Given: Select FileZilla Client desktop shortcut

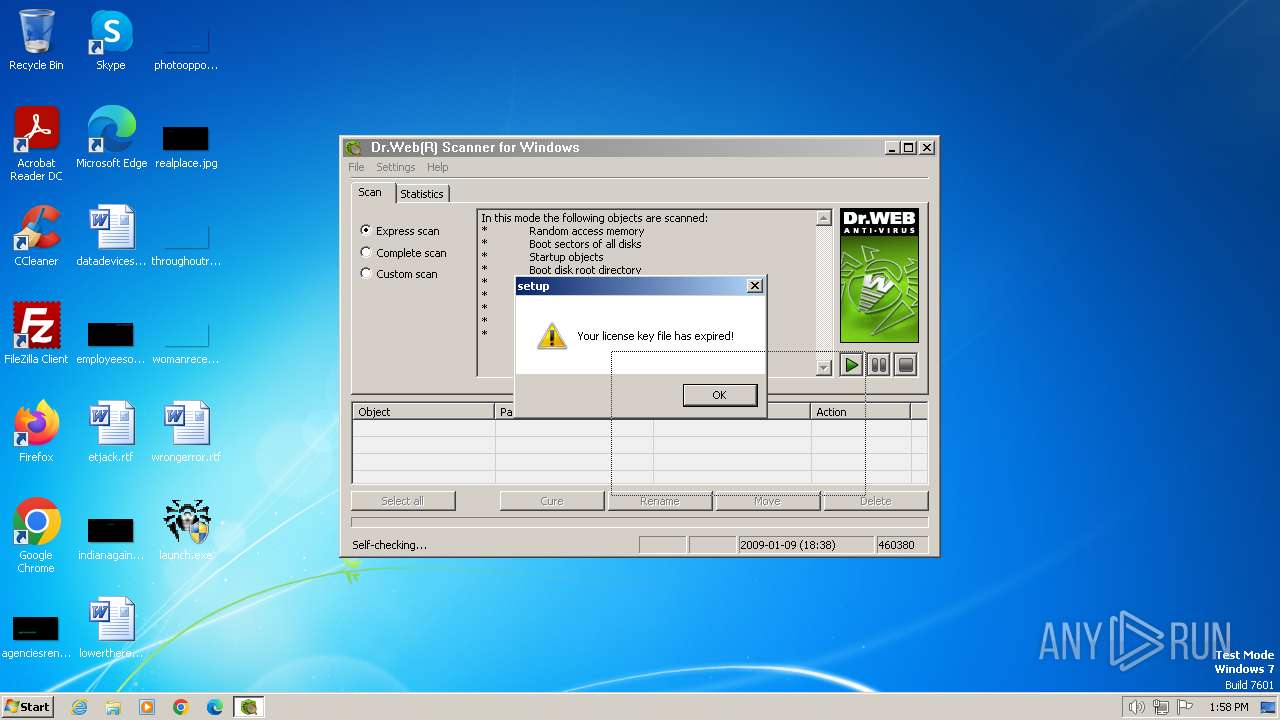Looking at the screenshot, I should tap(36, 333).
